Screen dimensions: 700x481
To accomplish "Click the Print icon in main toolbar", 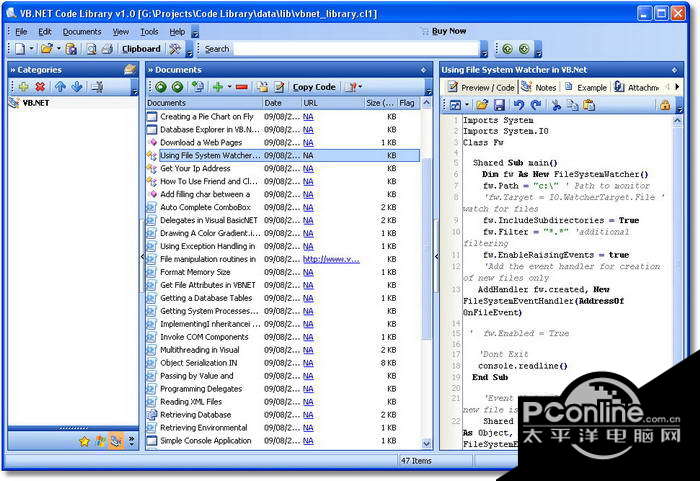I will pyautogui.click(x=107, y=49).
